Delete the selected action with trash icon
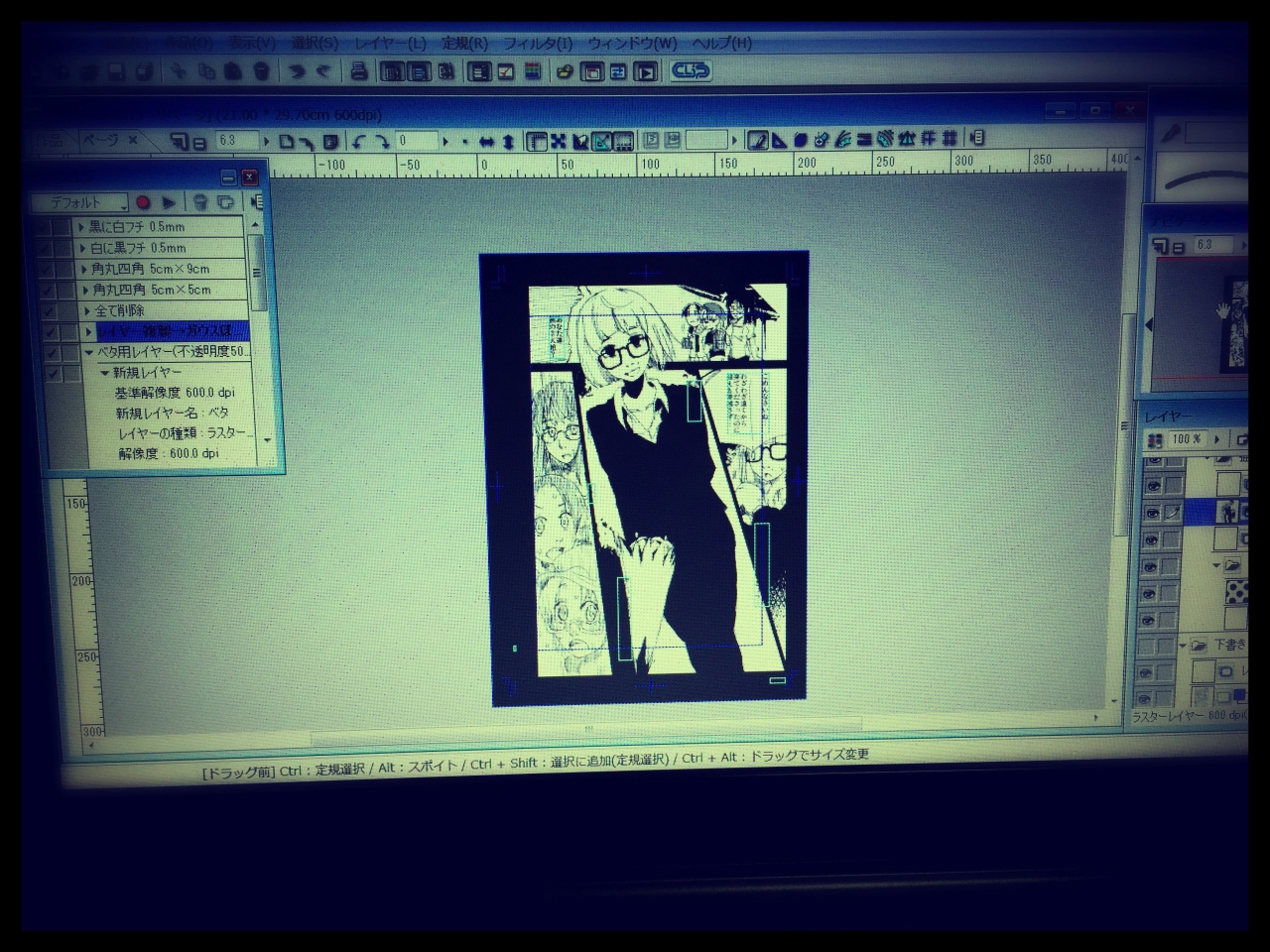 pyautogui.click(x=199, y=202)
